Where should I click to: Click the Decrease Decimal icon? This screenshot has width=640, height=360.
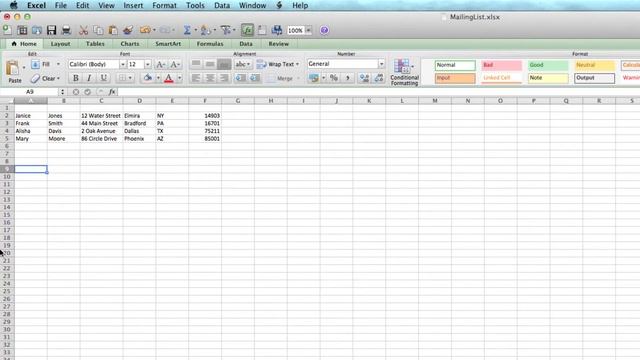[x=379, y=78]
